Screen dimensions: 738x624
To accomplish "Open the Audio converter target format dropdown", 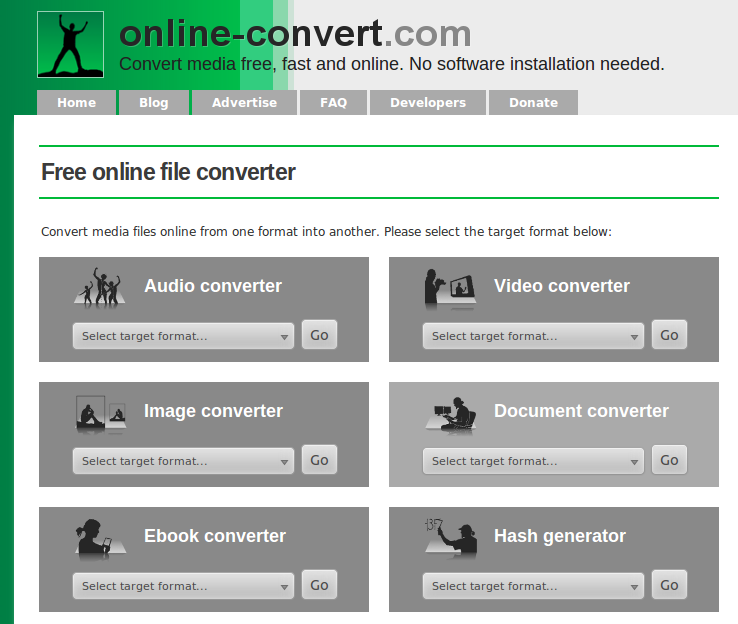I will click(x=184, y=336).
